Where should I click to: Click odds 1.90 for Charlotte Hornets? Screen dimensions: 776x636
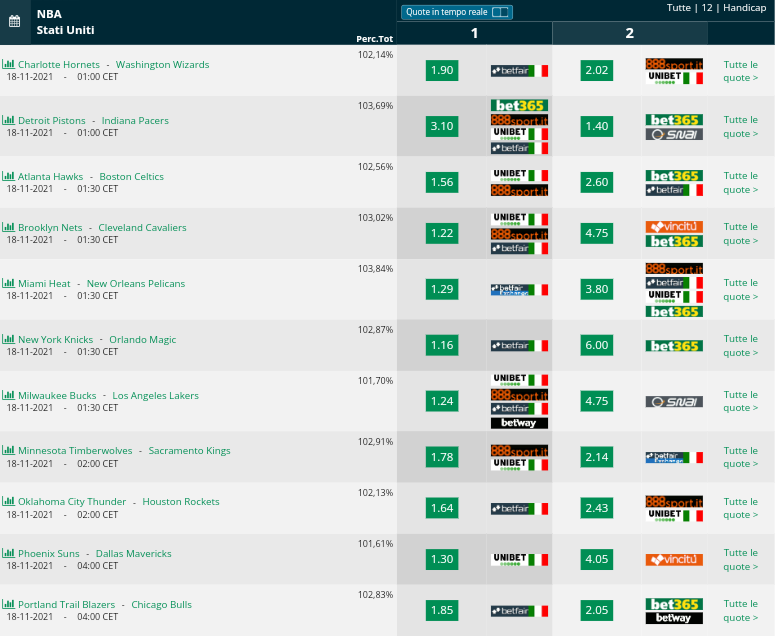(x=442, y=70)
